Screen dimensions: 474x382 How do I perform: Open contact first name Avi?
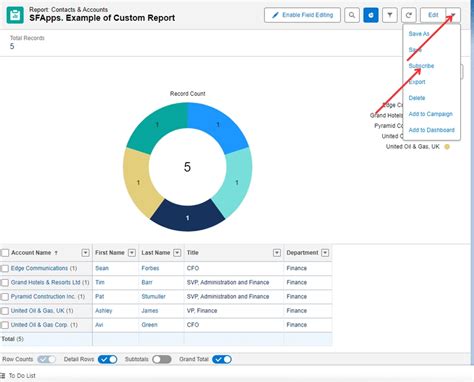coord(99,325)
